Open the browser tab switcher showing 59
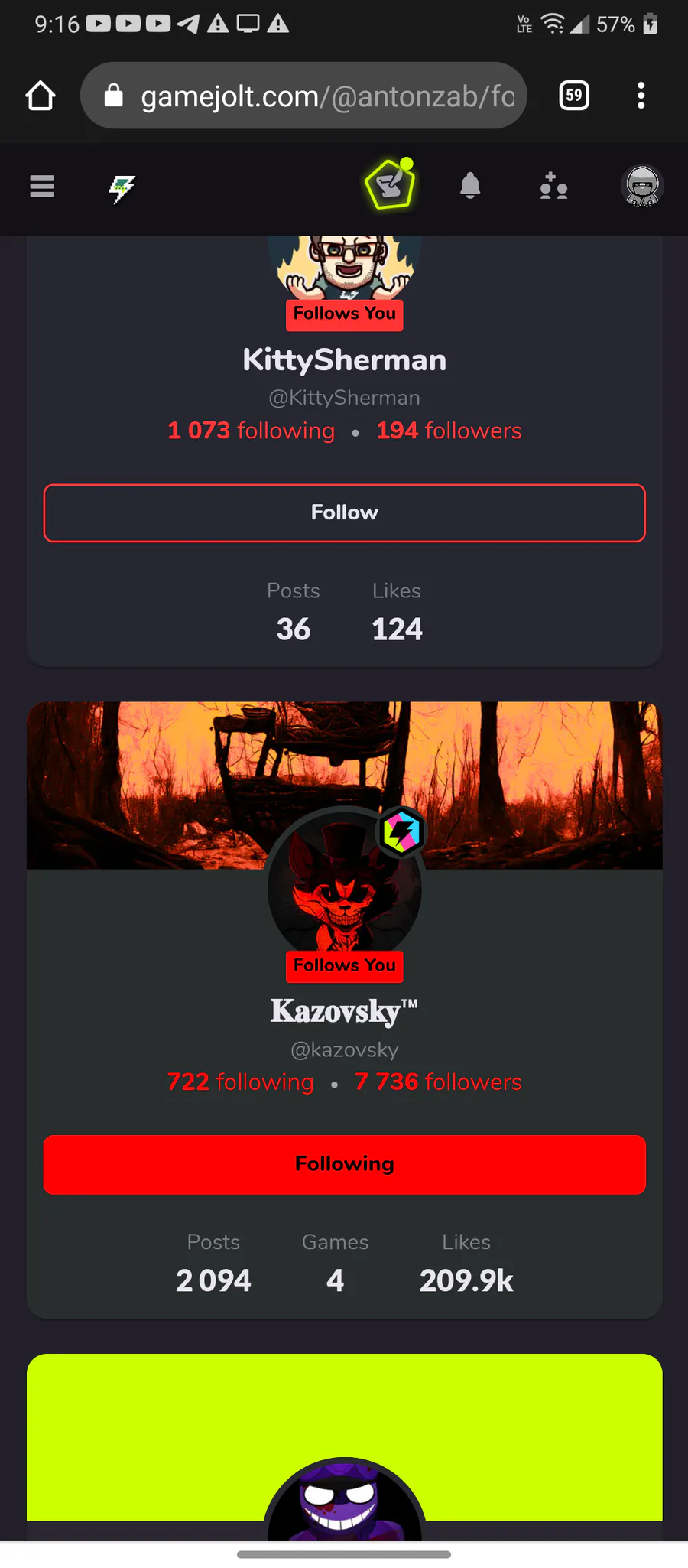The width and height of the screenshot is (688, 1568). tap(574, 96)
